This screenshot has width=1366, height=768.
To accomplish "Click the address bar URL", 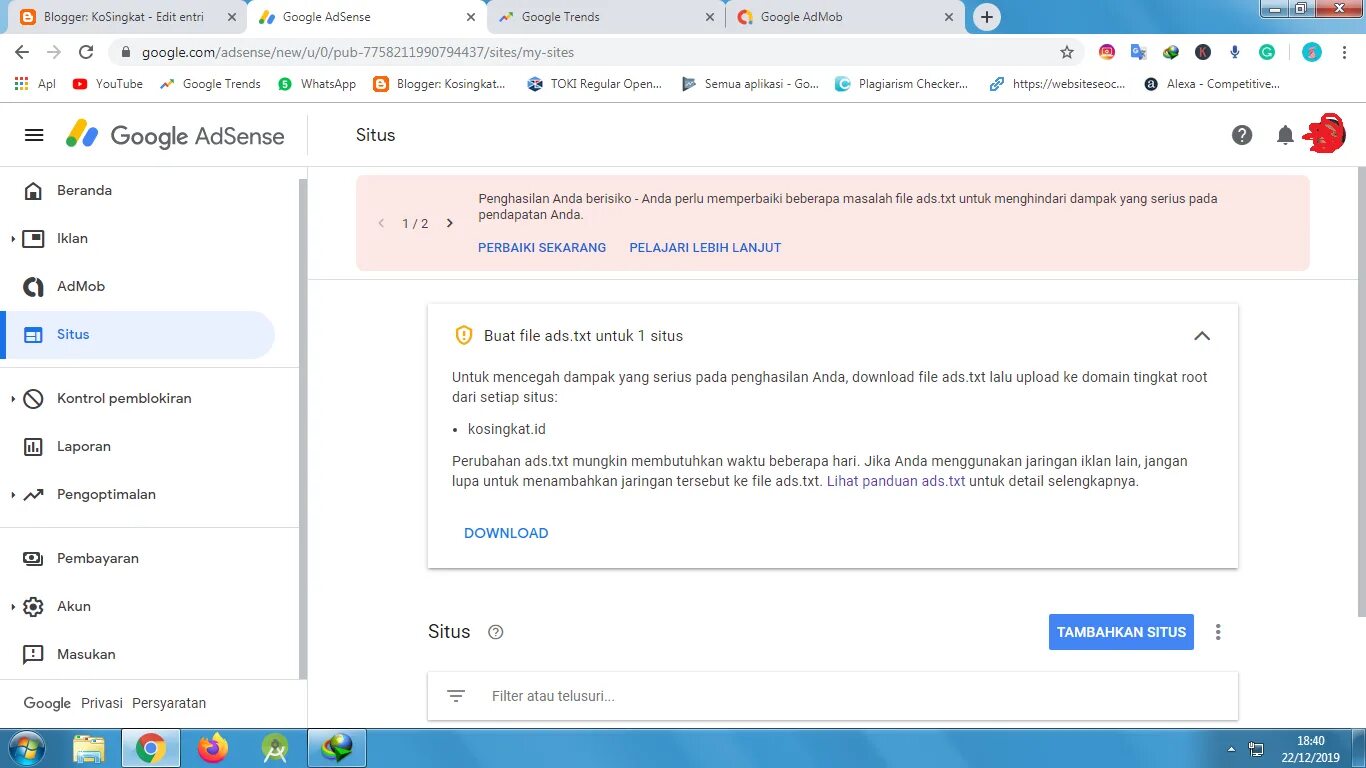I will (x=358, y=52).
